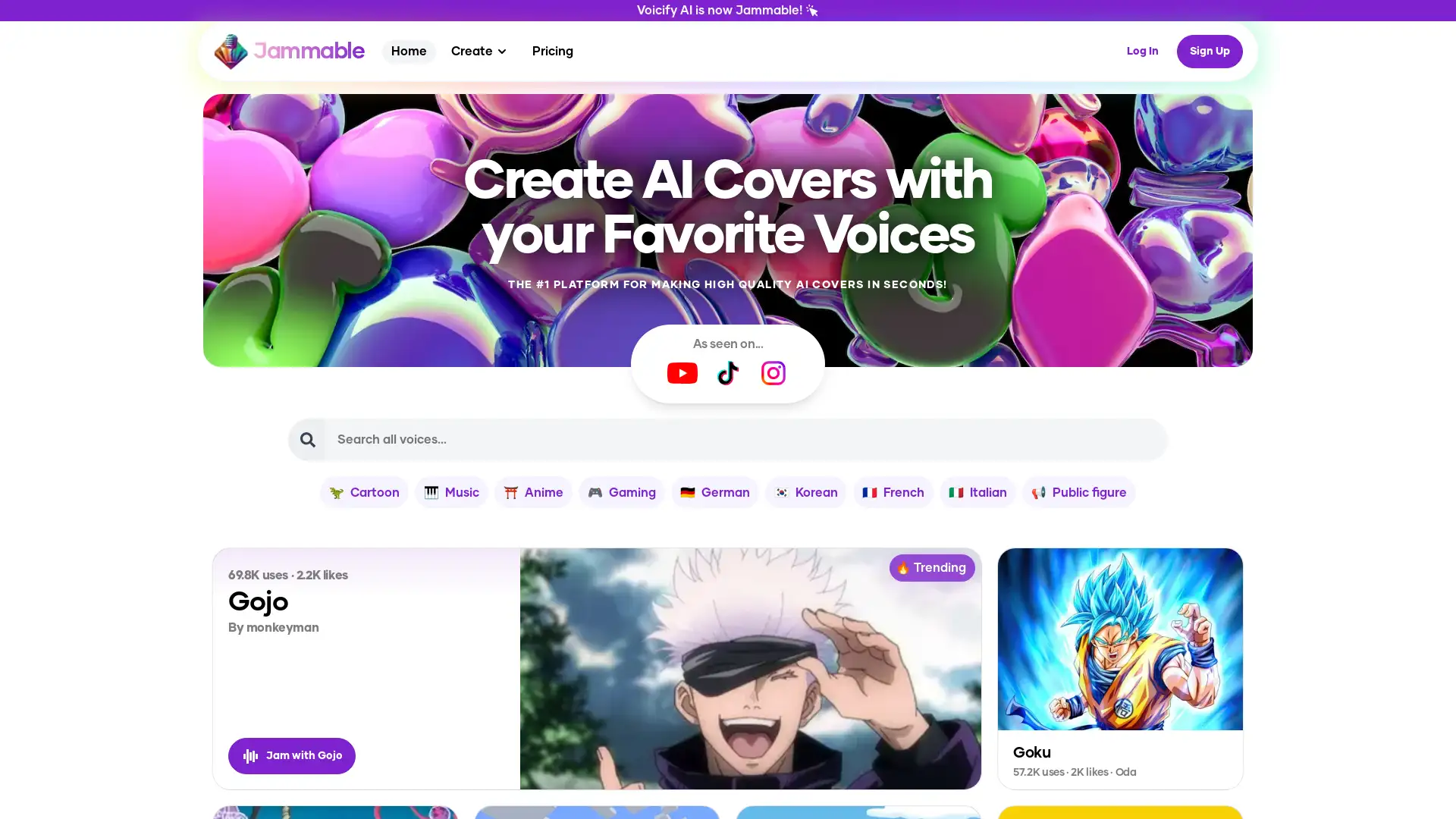
Task: Click the Music category filter icon
Action: (431, 492)
